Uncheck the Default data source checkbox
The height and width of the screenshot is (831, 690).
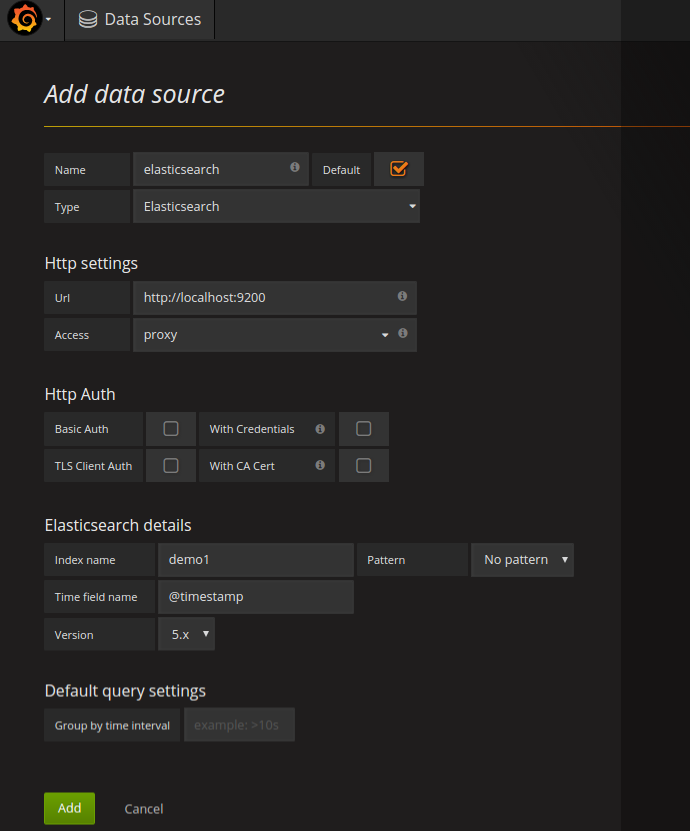tap(399, 169)
